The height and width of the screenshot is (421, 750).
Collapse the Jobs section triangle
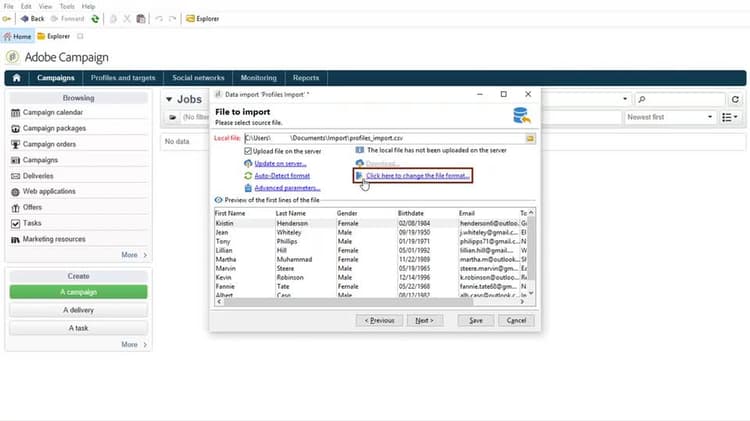click(169, 100)
